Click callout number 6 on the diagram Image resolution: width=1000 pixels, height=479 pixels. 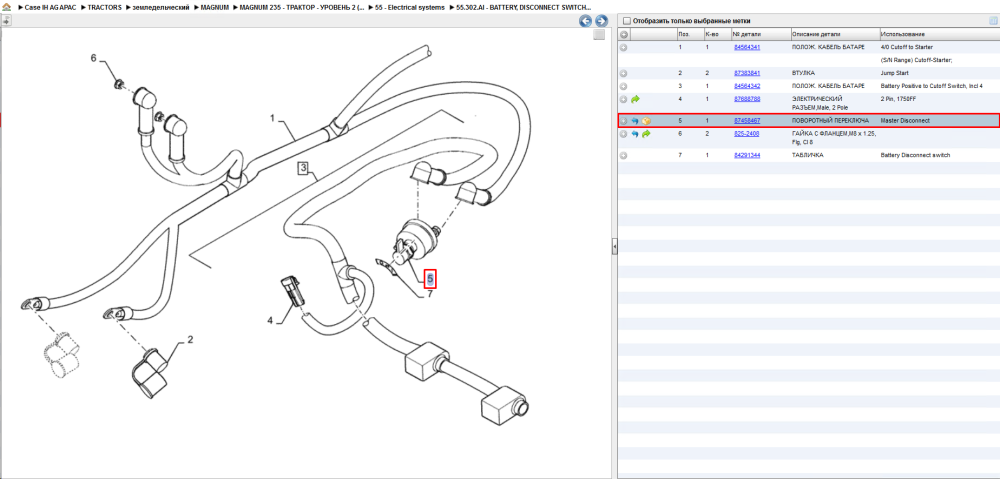(x=94, y=58)
